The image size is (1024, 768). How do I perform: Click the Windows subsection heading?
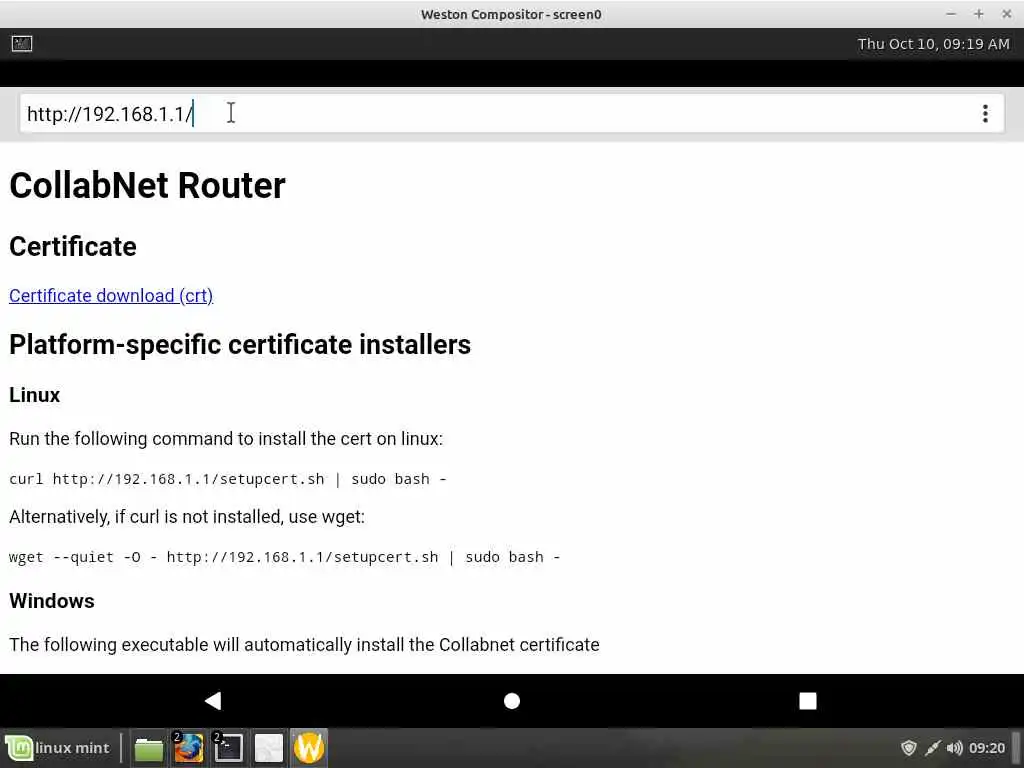point(52,601)
